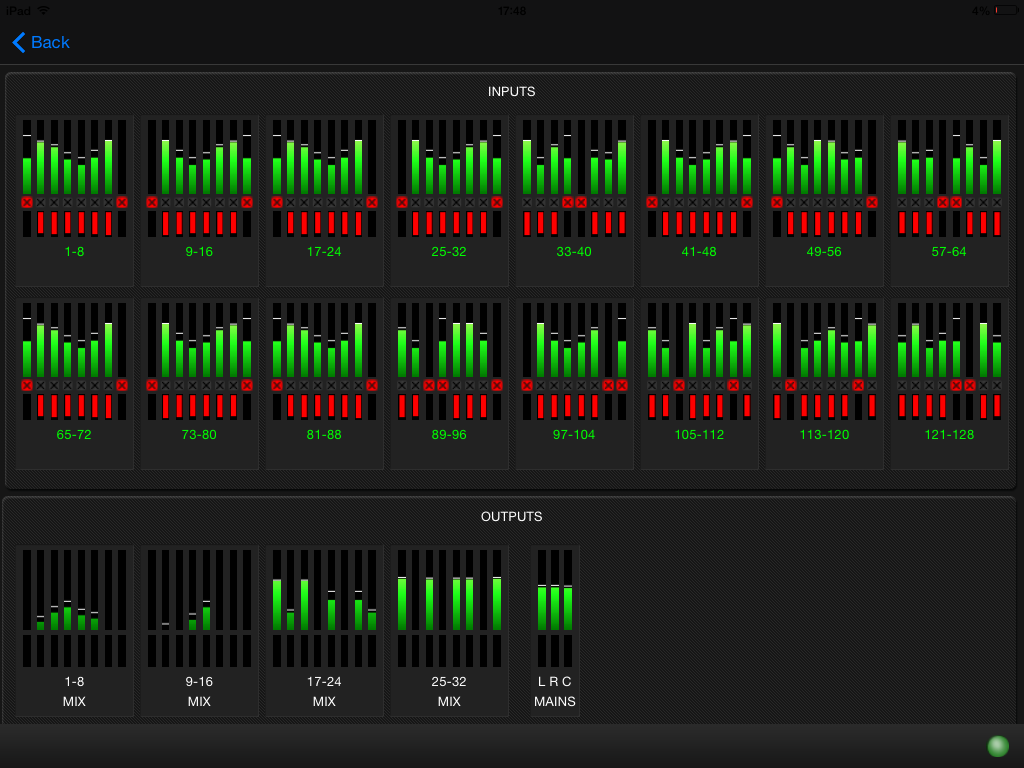The image size is (1024, 768).
Task: Tap the iPad battery icon
Action: 1003,10
